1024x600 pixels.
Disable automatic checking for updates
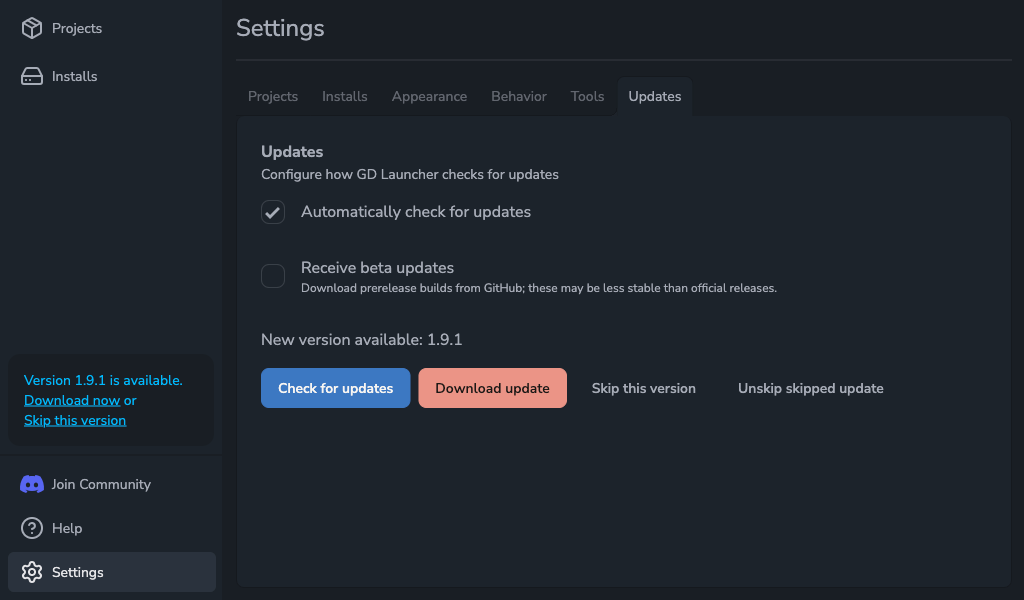pos(272,212)
